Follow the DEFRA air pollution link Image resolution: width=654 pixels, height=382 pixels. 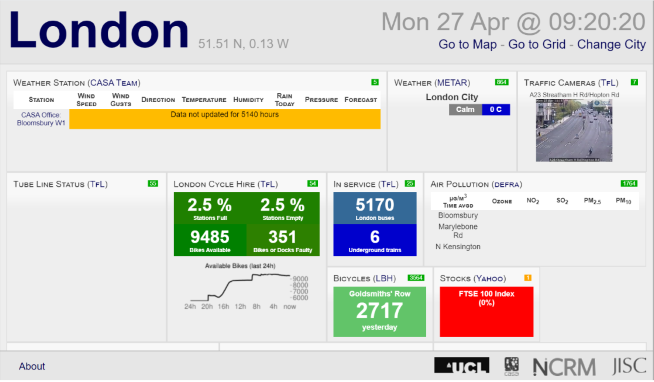(x=507, y=184)
